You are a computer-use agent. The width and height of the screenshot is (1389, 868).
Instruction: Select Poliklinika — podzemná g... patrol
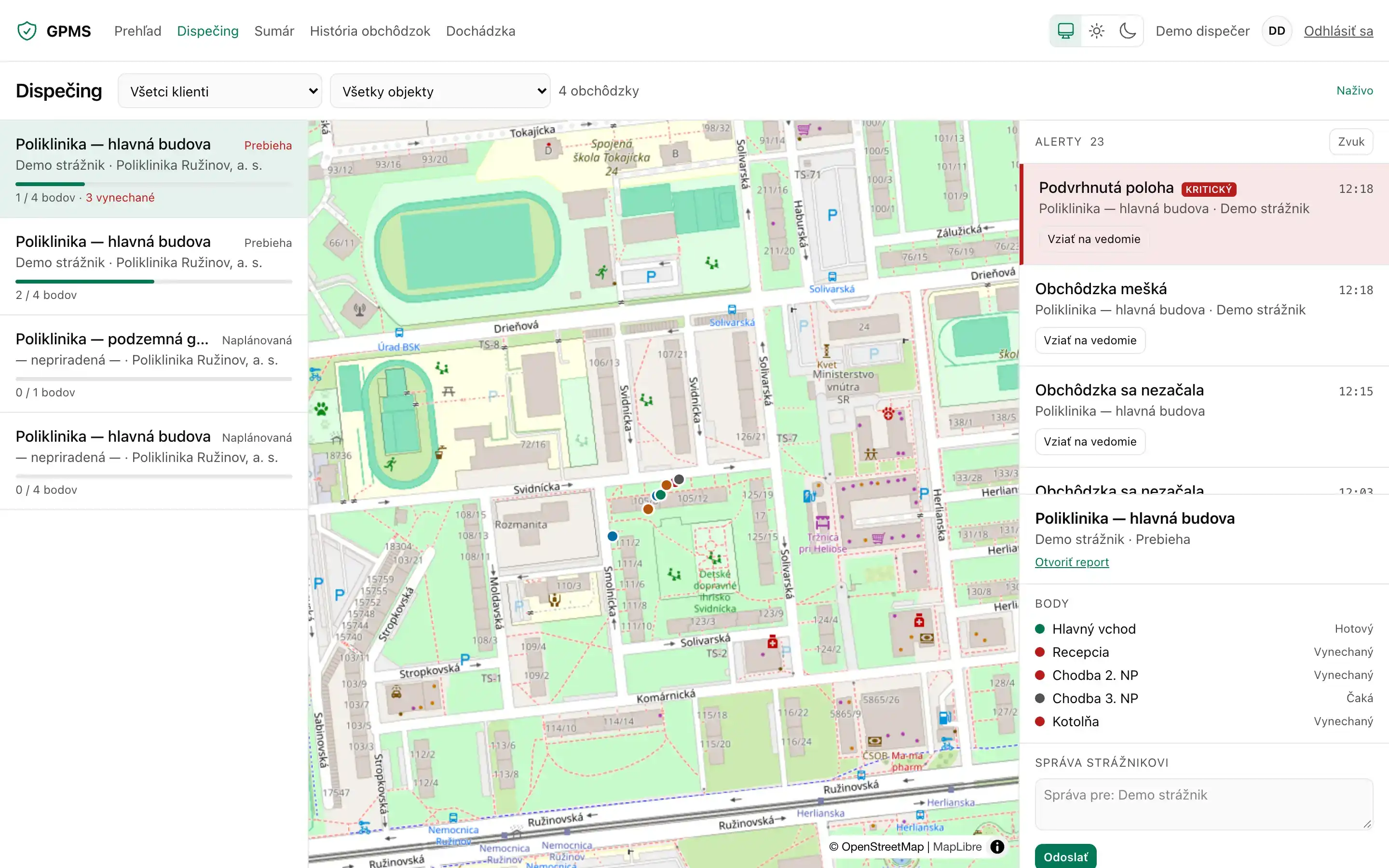[x=154, y=364]
